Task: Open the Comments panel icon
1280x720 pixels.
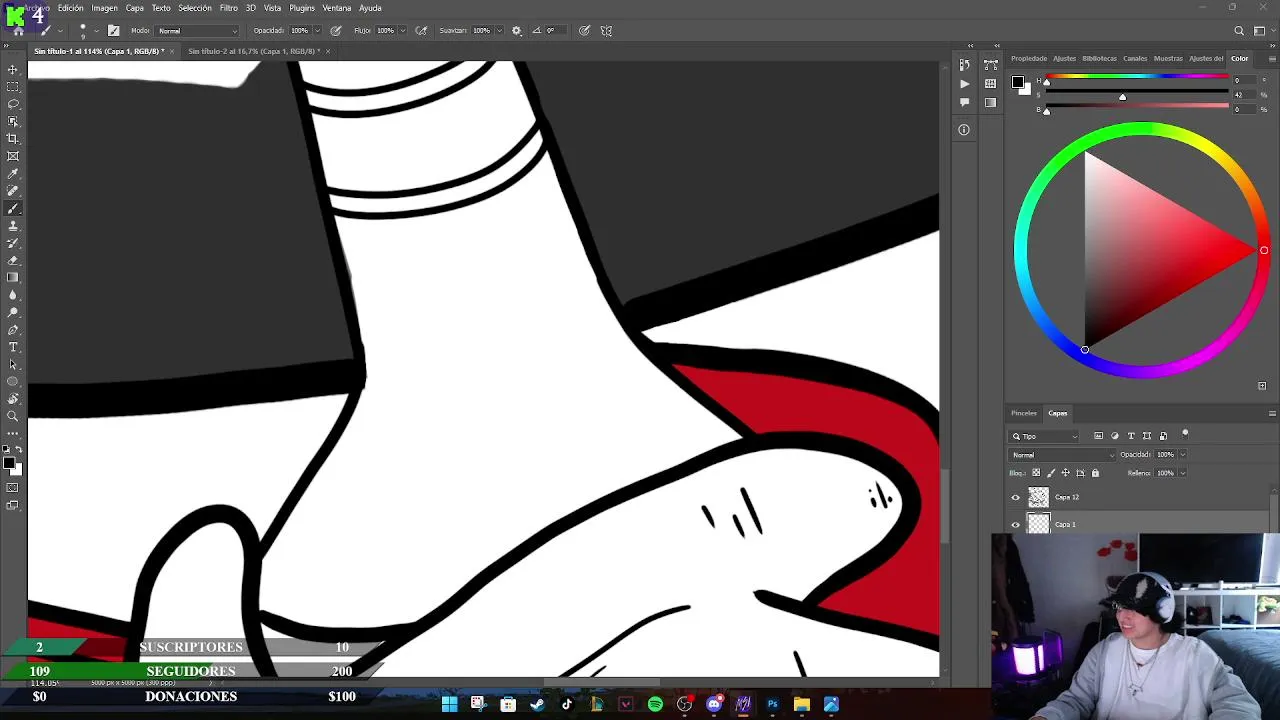Action: pyautogui.click(x=964, y=102)
